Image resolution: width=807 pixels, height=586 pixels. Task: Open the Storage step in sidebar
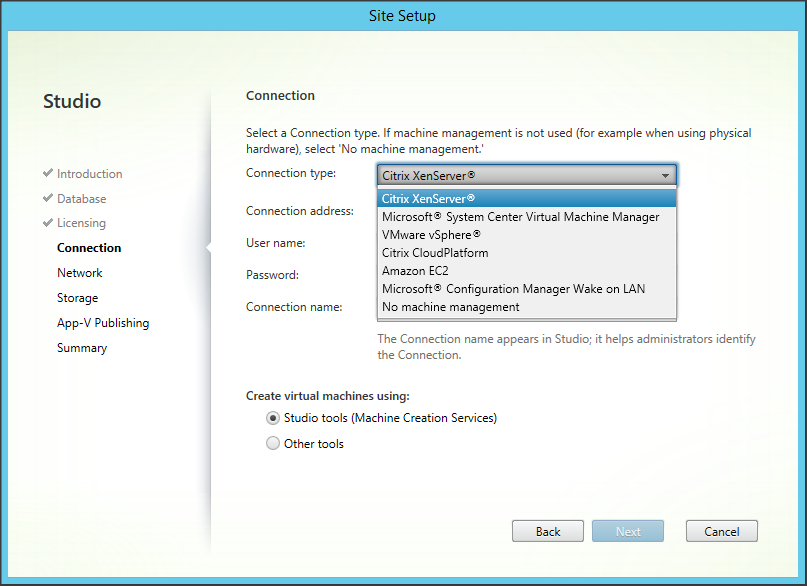[x=77, y=298]
